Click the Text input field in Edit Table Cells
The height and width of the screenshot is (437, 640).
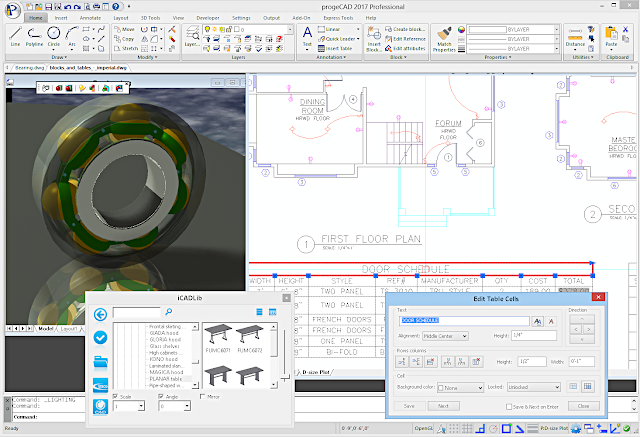pos(464,321)
